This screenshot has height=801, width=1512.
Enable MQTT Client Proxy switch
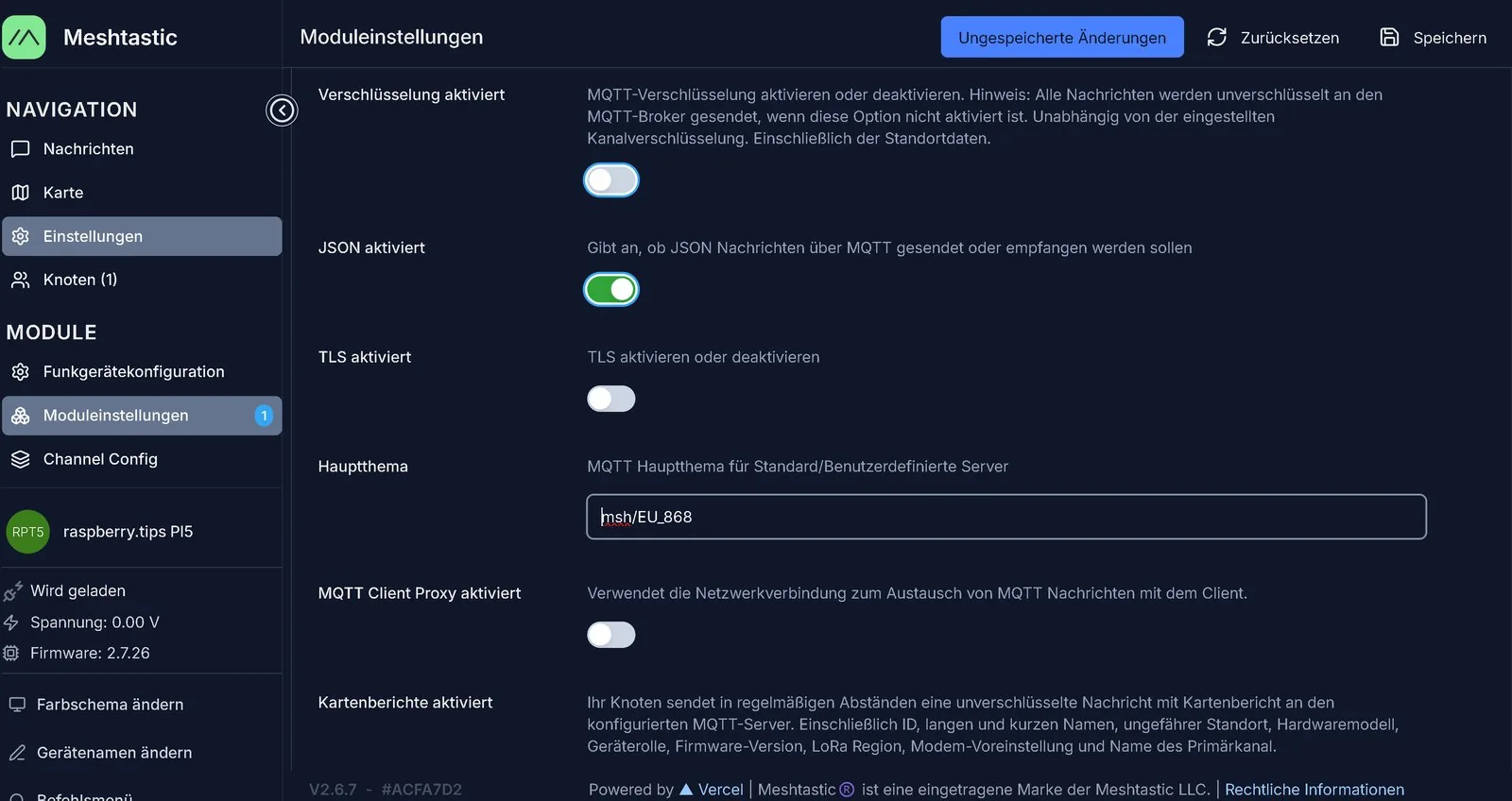(x=611, y=635)
